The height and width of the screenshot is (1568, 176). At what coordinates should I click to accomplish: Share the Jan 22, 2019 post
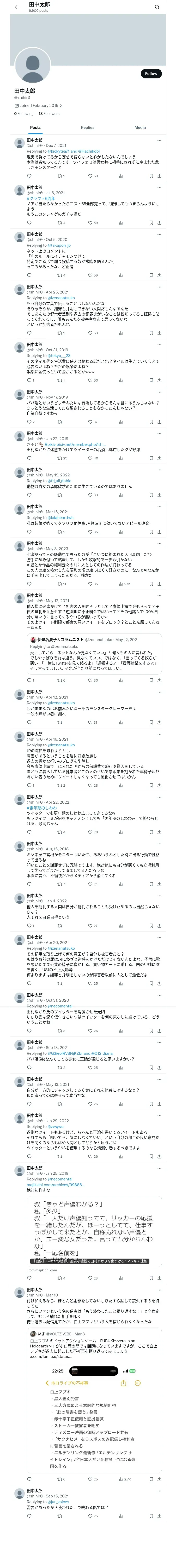[x=160, y=458]
